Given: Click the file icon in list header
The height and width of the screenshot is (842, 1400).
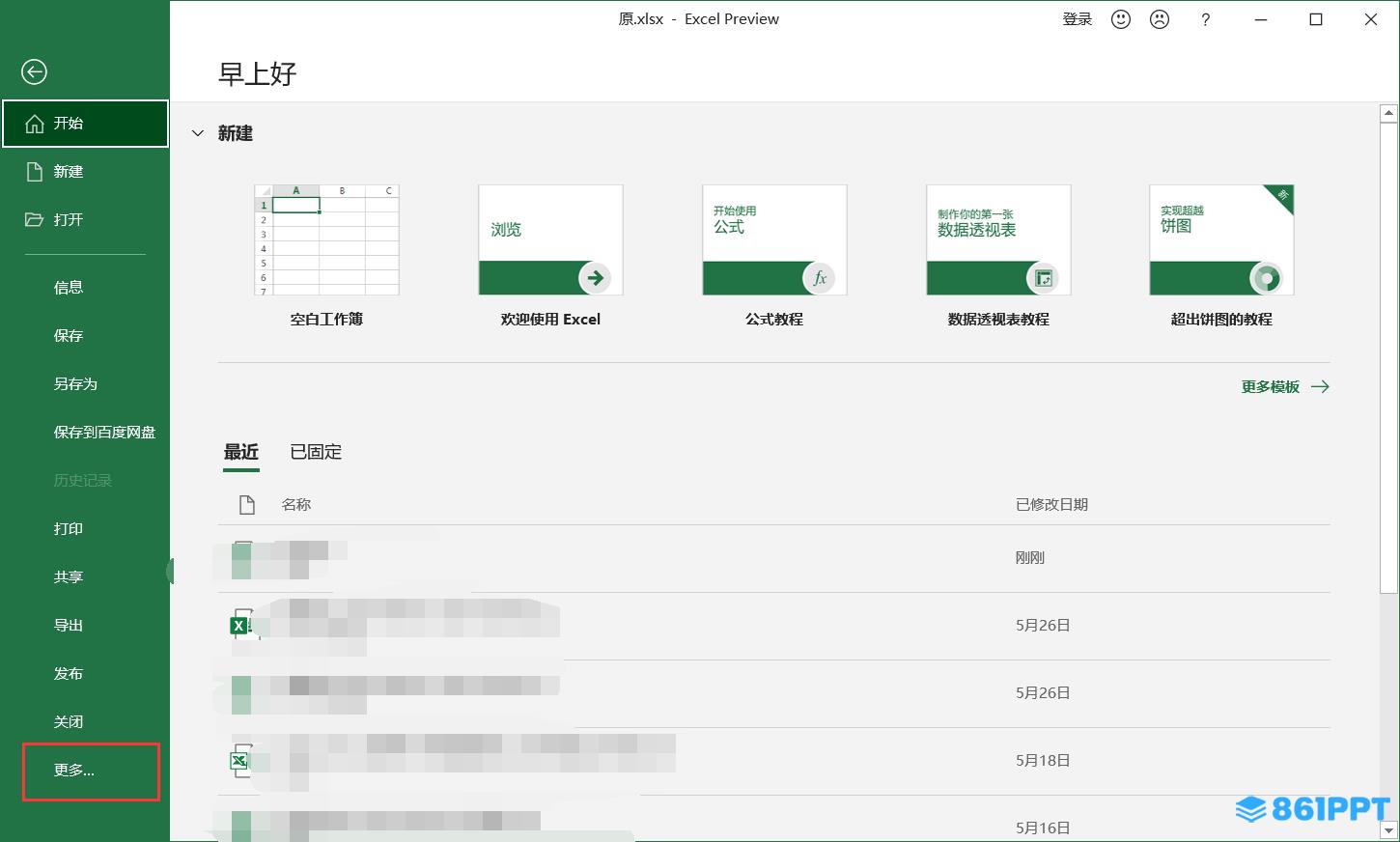Looking at the screenshot, I should 247,505.
